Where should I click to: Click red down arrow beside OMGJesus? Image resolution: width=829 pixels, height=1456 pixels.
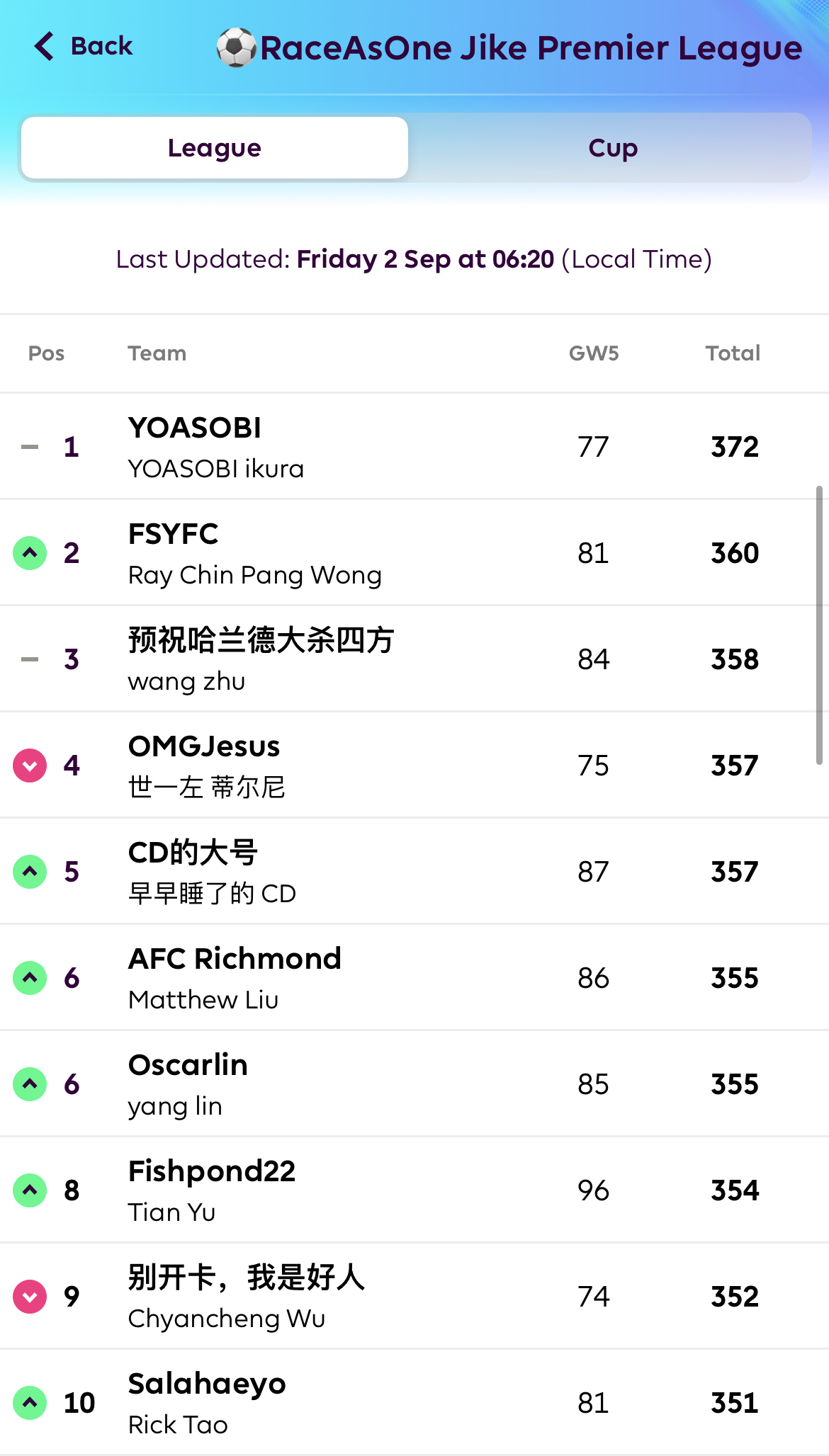[30, 766]
